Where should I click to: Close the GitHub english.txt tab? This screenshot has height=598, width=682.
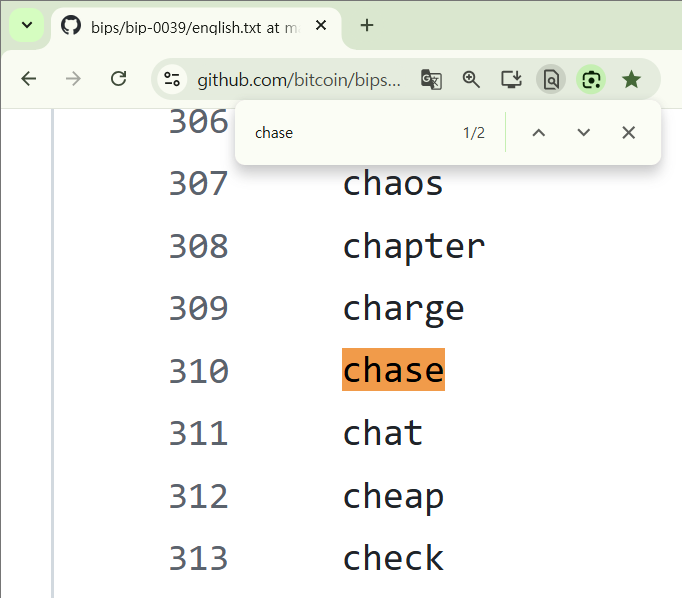click(321, 26)
